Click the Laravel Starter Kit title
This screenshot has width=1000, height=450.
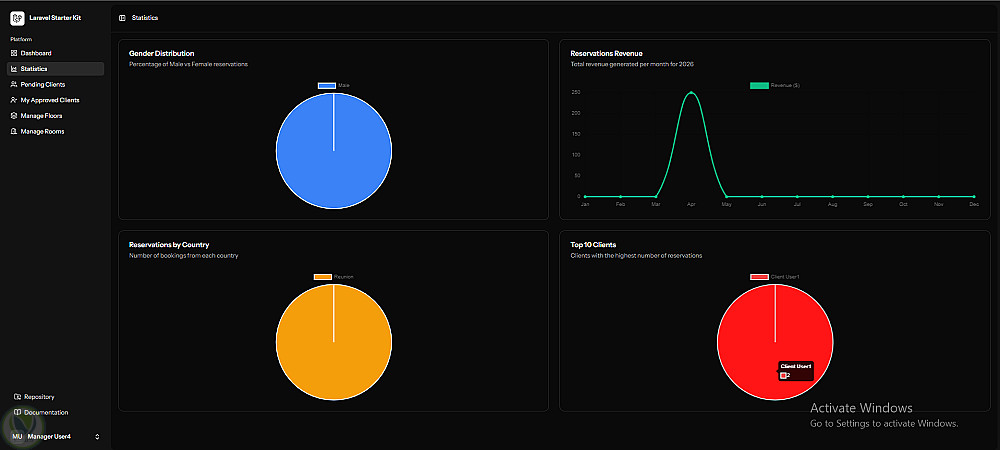(x=55, y=18)
